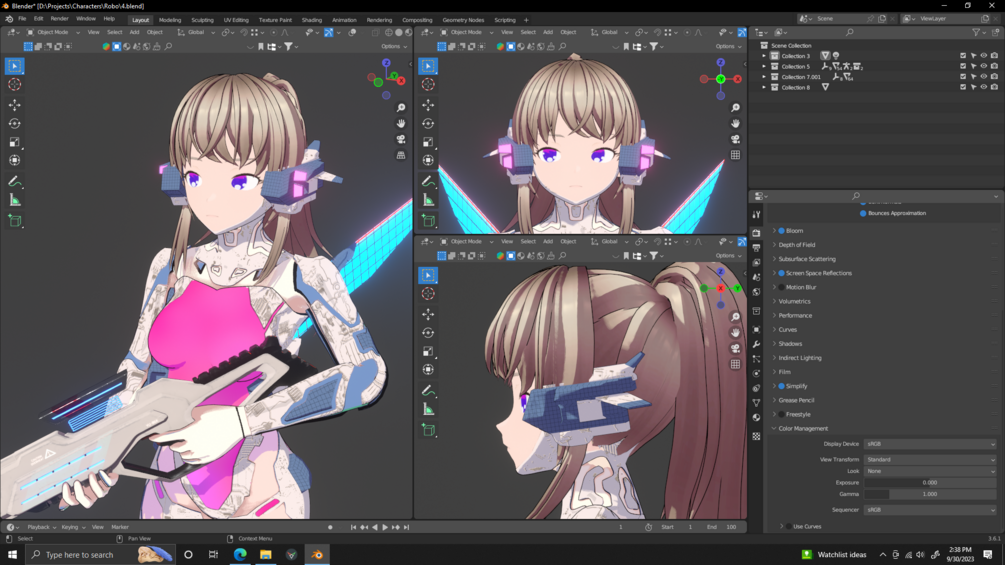This screenshot has width=1005, height=565.
Task: Open the Scene properties tab icon
Action: click(x=756, y=277)
